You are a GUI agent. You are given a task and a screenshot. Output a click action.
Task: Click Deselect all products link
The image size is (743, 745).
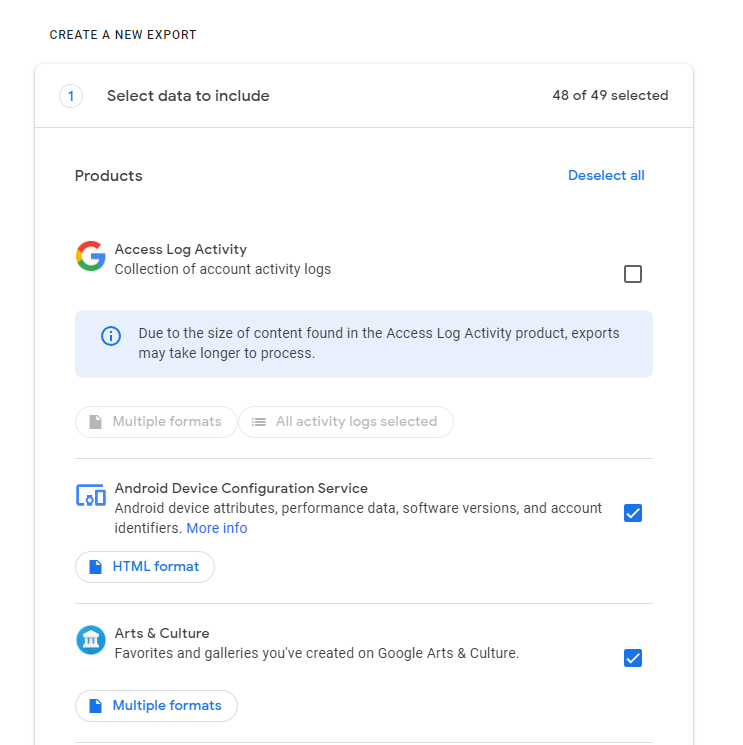(x=606, y=176)
